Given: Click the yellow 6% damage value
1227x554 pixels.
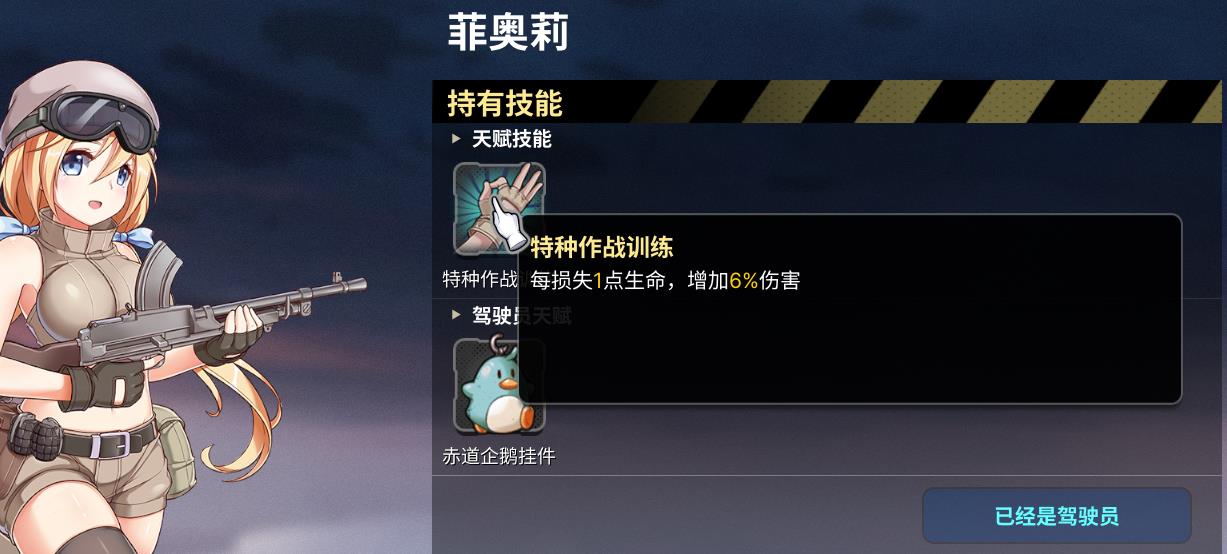Looking at the screenshot, I should tap(744, 281).
